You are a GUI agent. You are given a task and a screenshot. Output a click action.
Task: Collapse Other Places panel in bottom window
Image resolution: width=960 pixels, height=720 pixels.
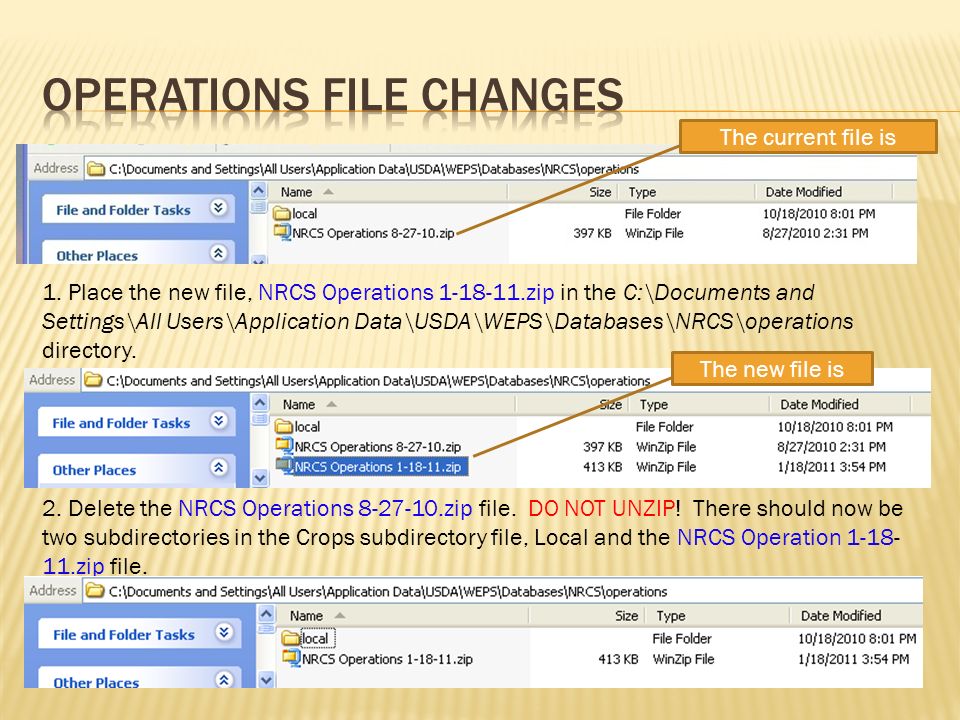point(223,679)
